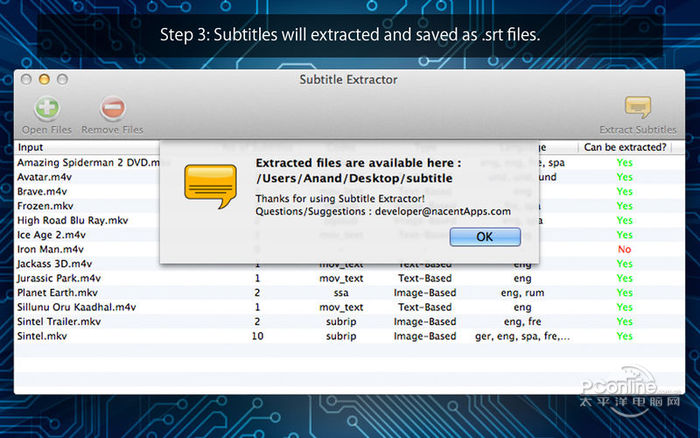Click the 'Yes' value for Sintel.mkv

(624, 336)
